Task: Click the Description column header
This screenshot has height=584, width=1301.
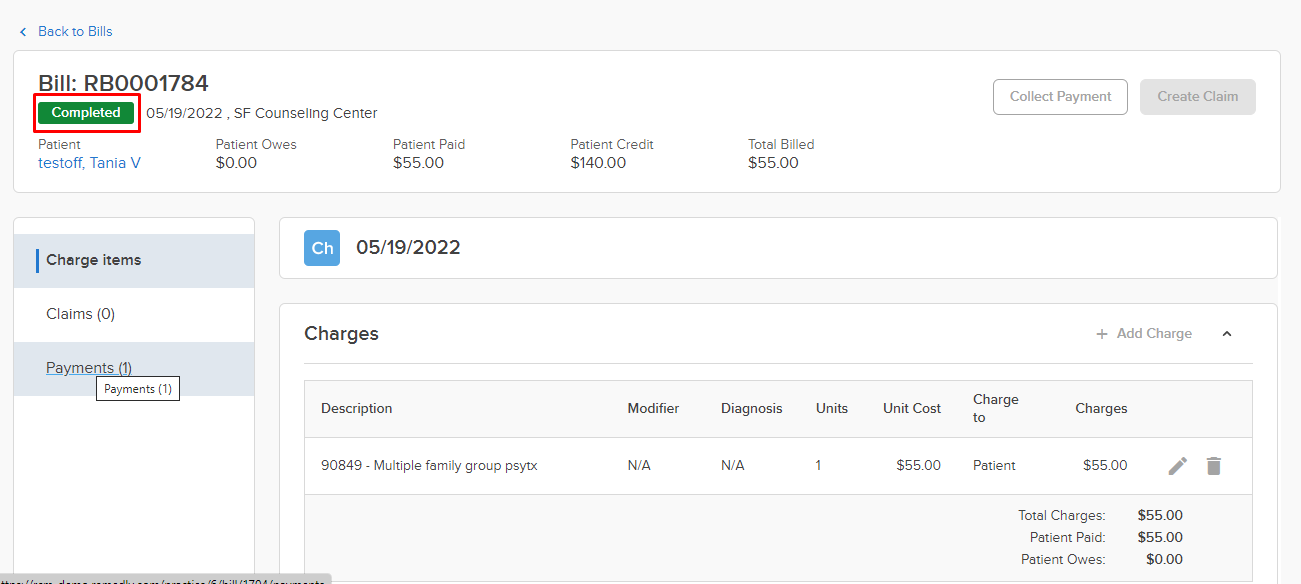Action: click(356, 408)
